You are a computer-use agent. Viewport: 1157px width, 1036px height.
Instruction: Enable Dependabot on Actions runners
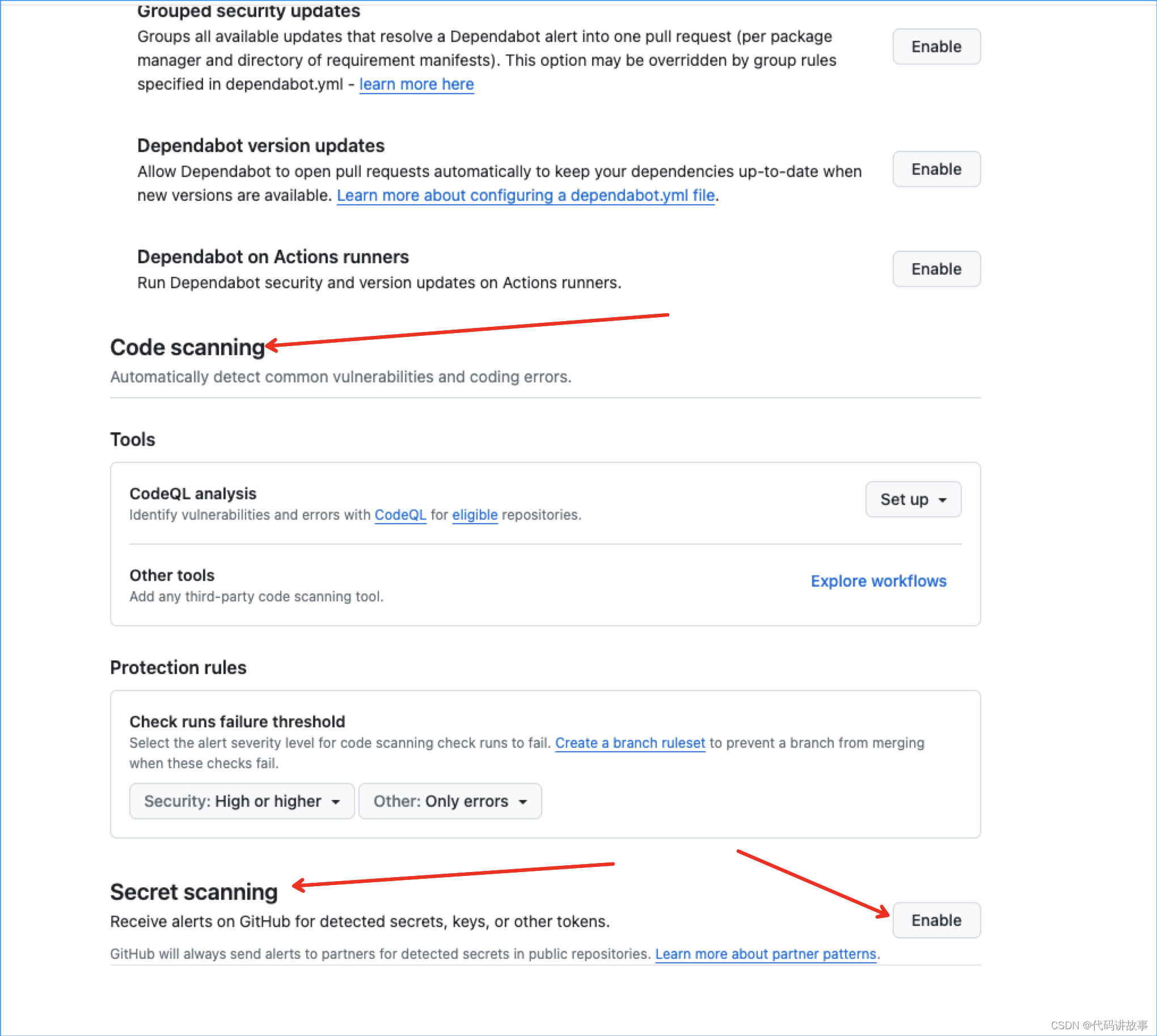coord(936,269)
